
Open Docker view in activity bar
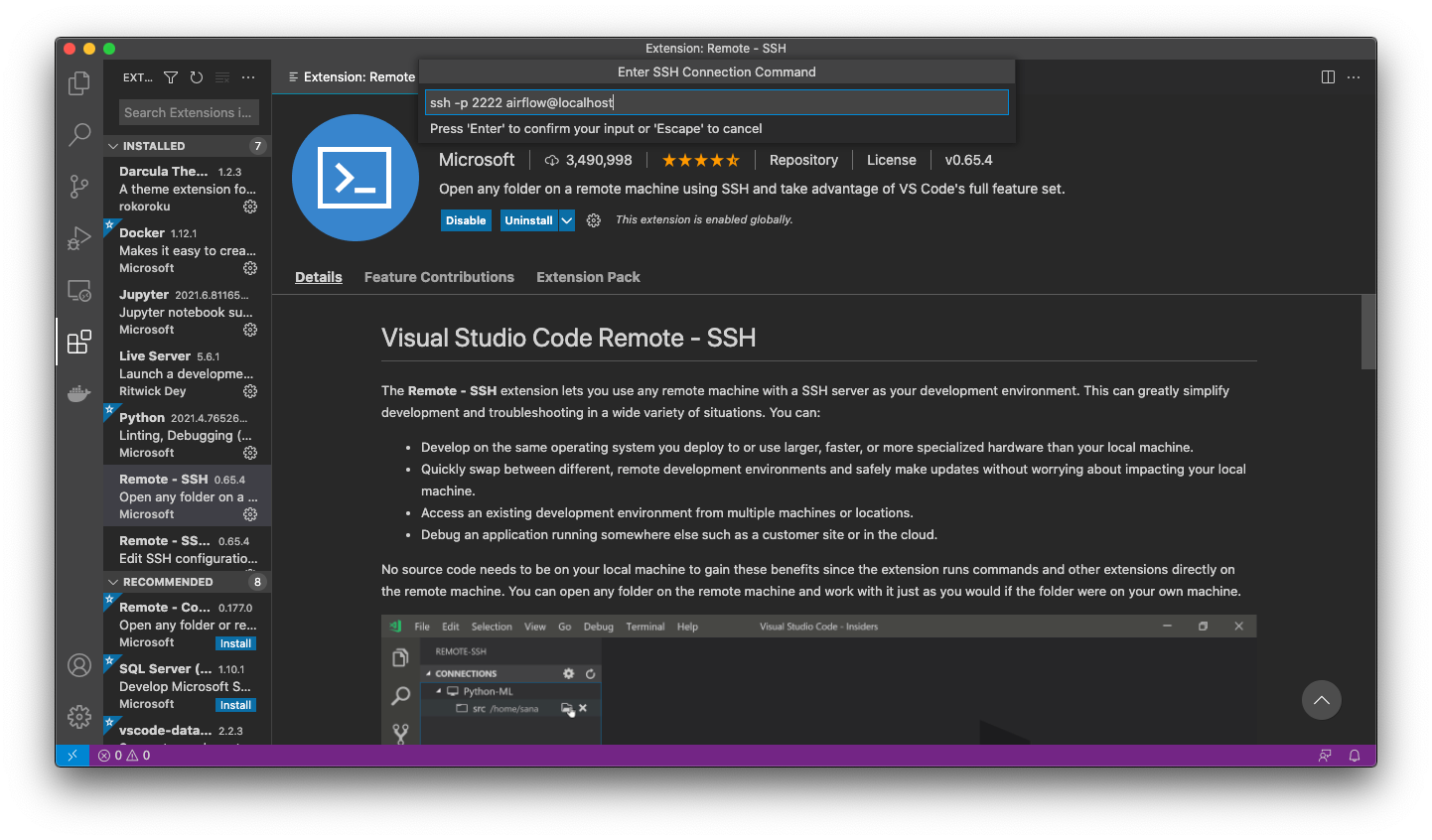[x=79, y=394]
